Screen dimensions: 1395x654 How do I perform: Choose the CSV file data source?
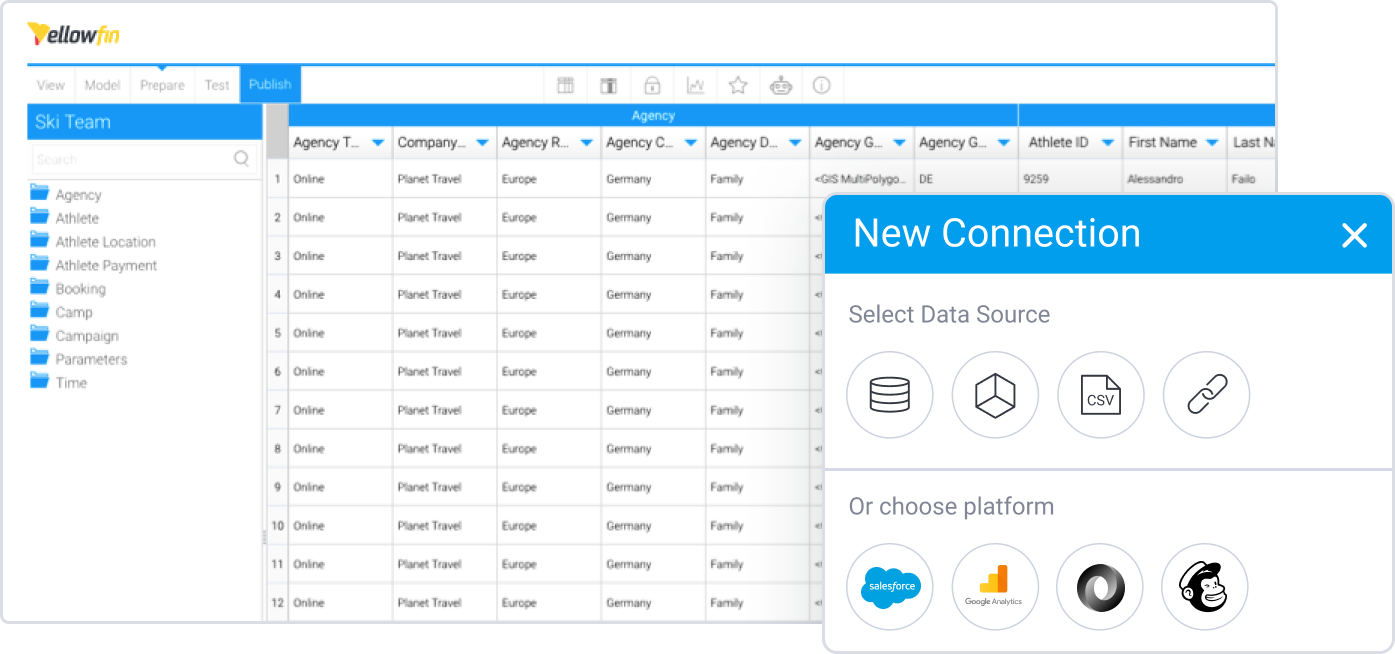pos(1100,395)
